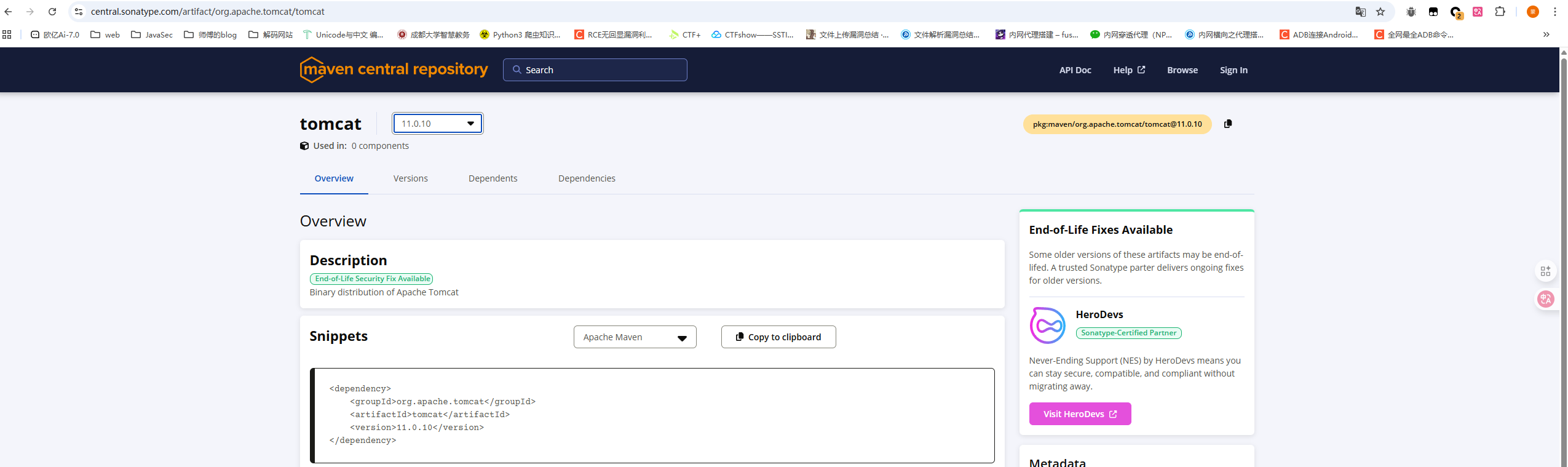The height and width of the screenshot is (467, 1568).
Task: Show hidden bookmarks with the double chevron
Action: coord(1546,34)
